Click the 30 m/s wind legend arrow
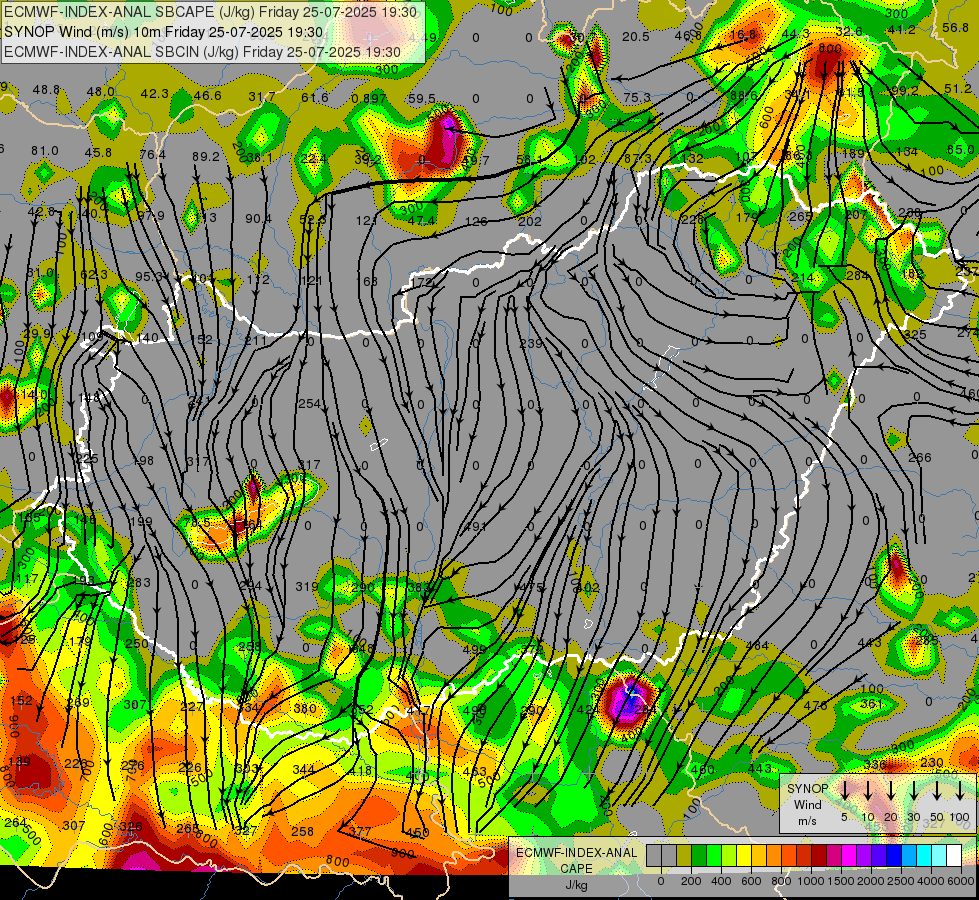The width and height of the screenshot is (979, 900). (913, 790)
